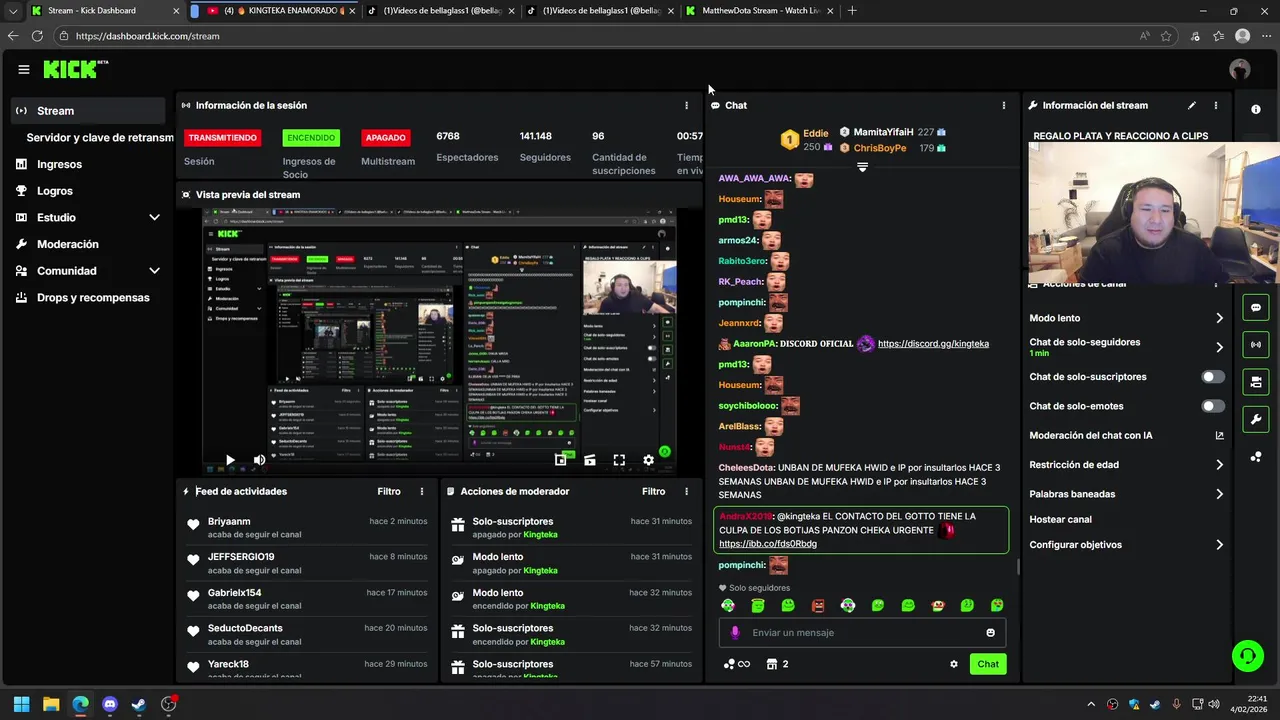The image size is (1280, 720).
Task: Open Servidor y clave de retransmisión
Action: [x=99, y=138]
